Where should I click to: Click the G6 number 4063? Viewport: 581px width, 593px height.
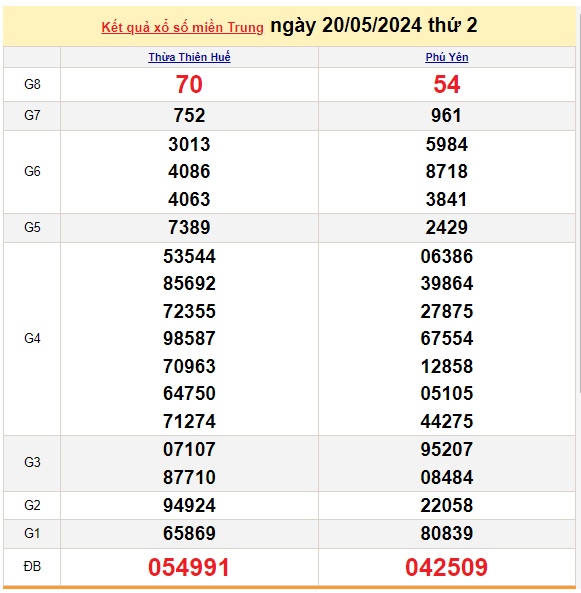click(189, 199)
